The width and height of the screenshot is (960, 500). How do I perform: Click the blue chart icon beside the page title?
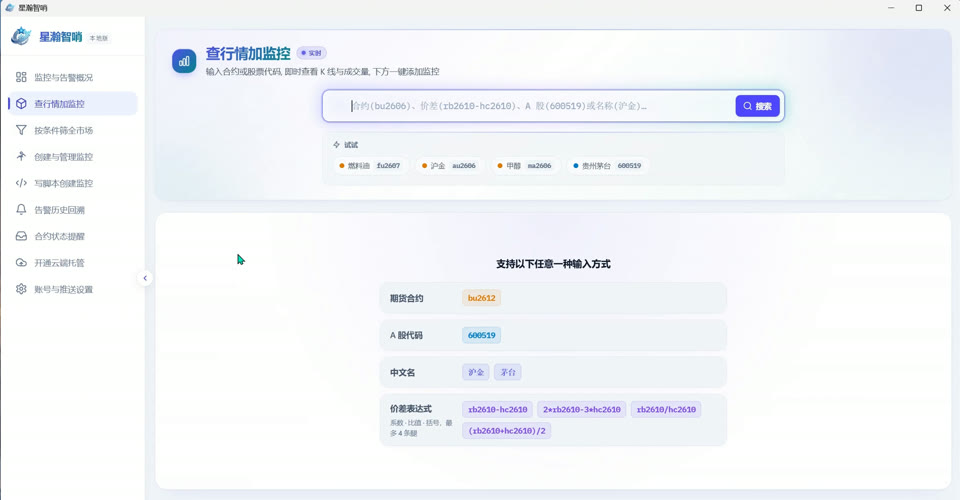point(184,61)
